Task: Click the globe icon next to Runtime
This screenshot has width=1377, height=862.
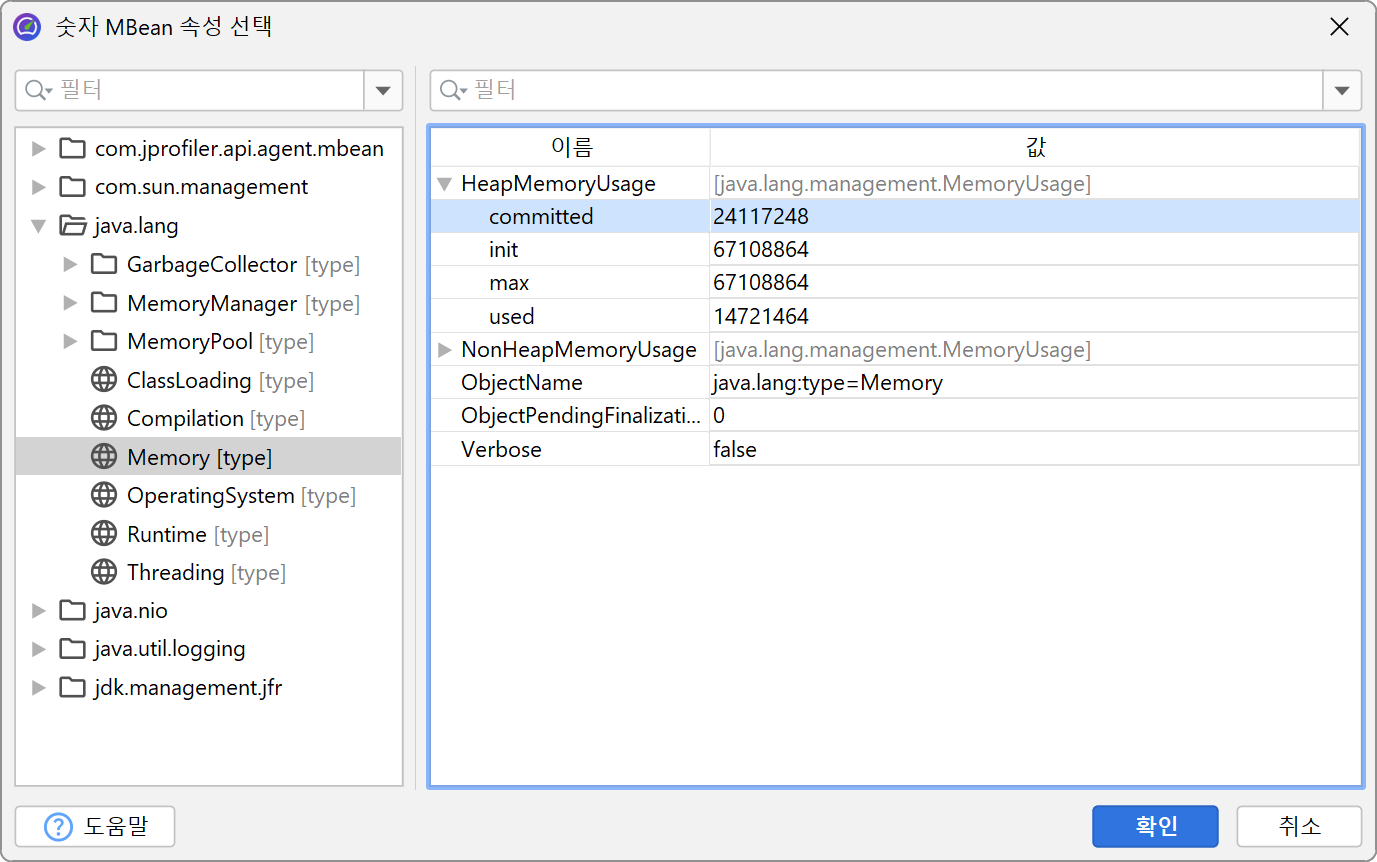Action: 103,535
